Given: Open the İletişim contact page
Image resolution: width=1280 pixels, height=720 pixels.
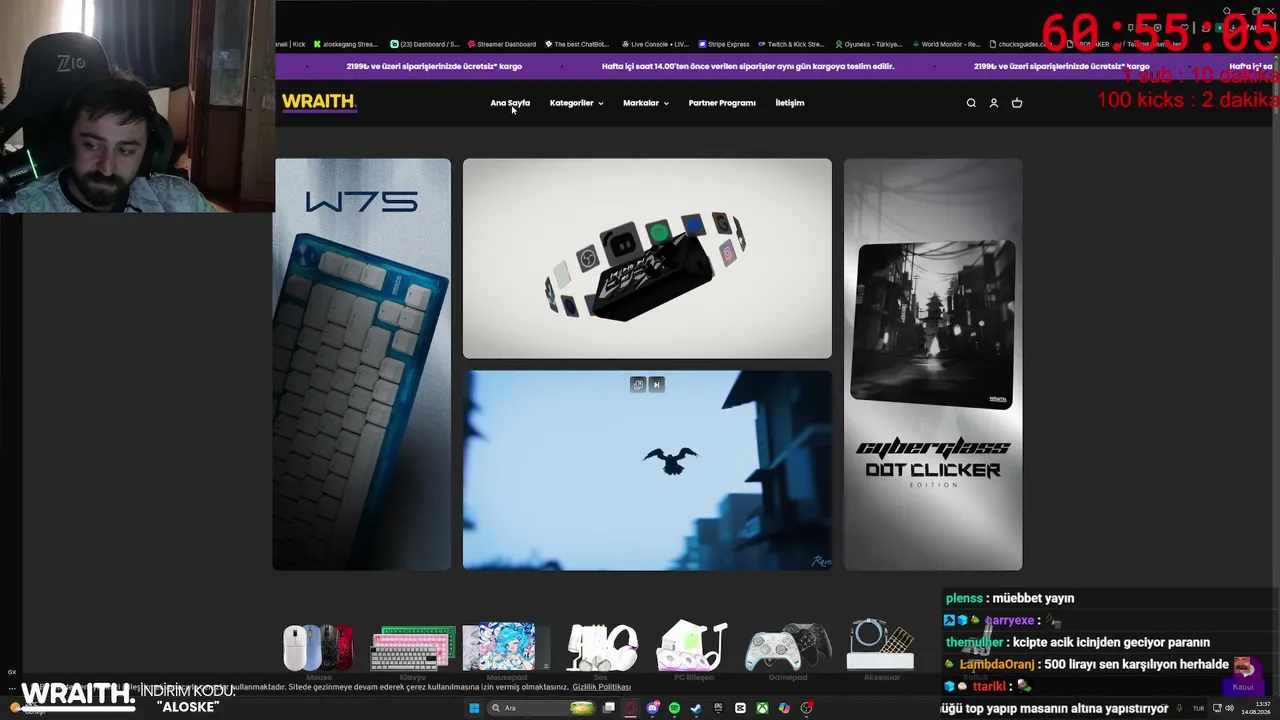Looking at the screenshot, I should 790,103.
